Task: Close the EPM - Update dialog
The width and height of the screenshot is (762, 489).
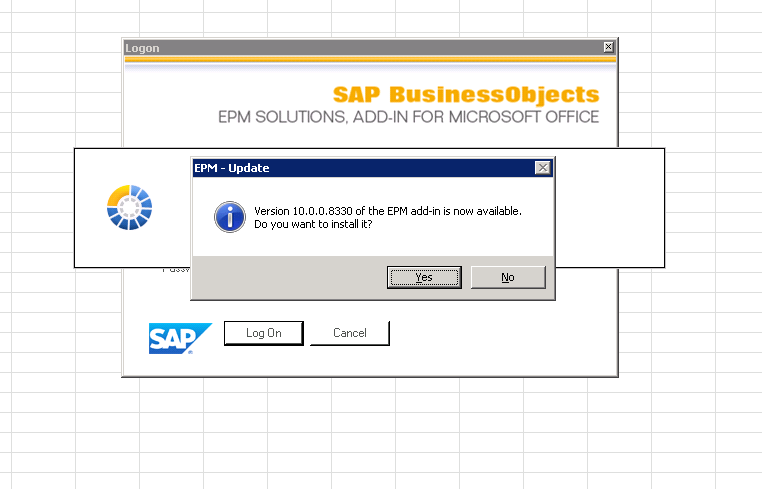Action: point(542,168)
